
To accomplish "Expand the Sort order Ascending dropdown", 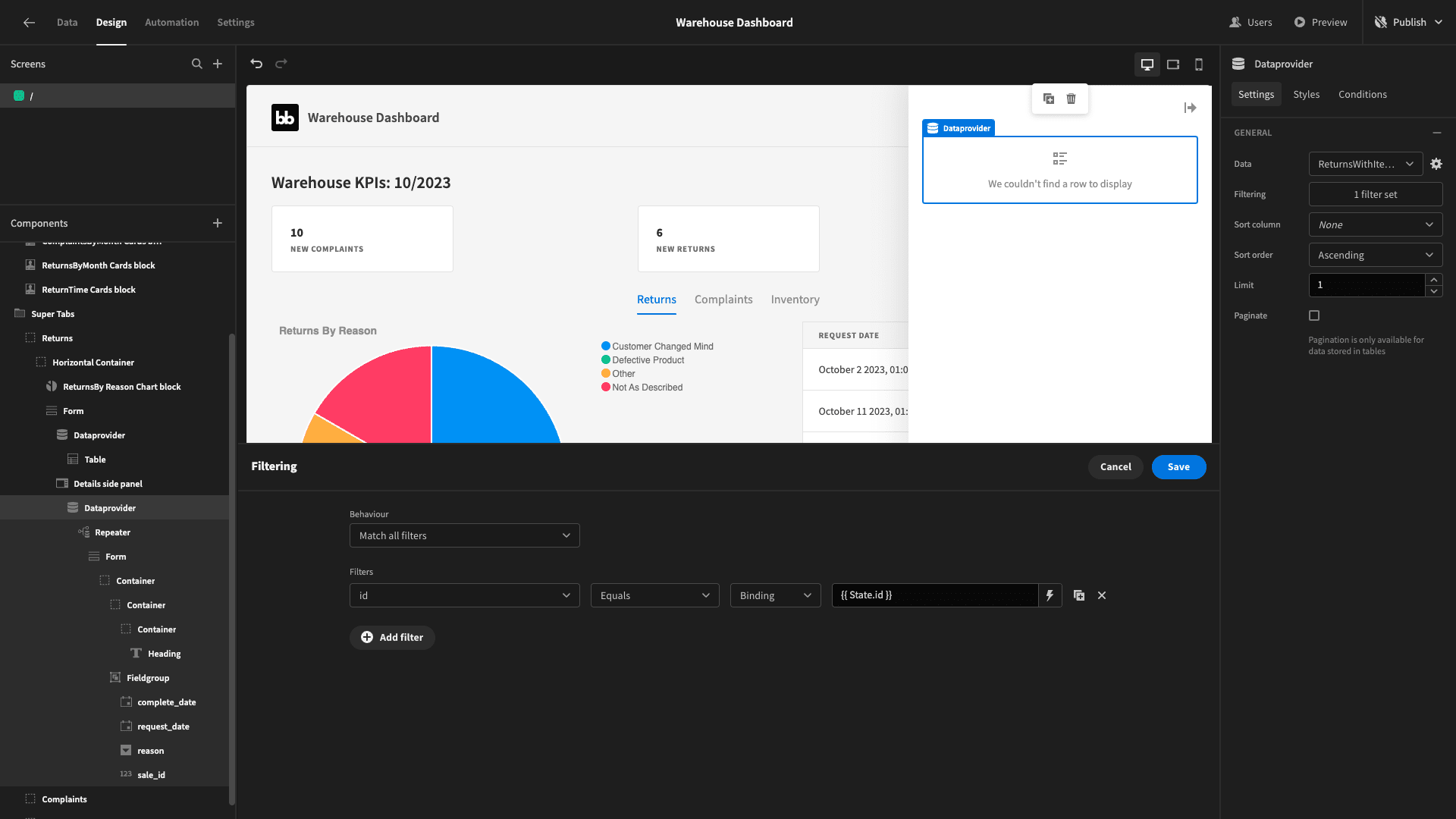I will [1376, 255].
